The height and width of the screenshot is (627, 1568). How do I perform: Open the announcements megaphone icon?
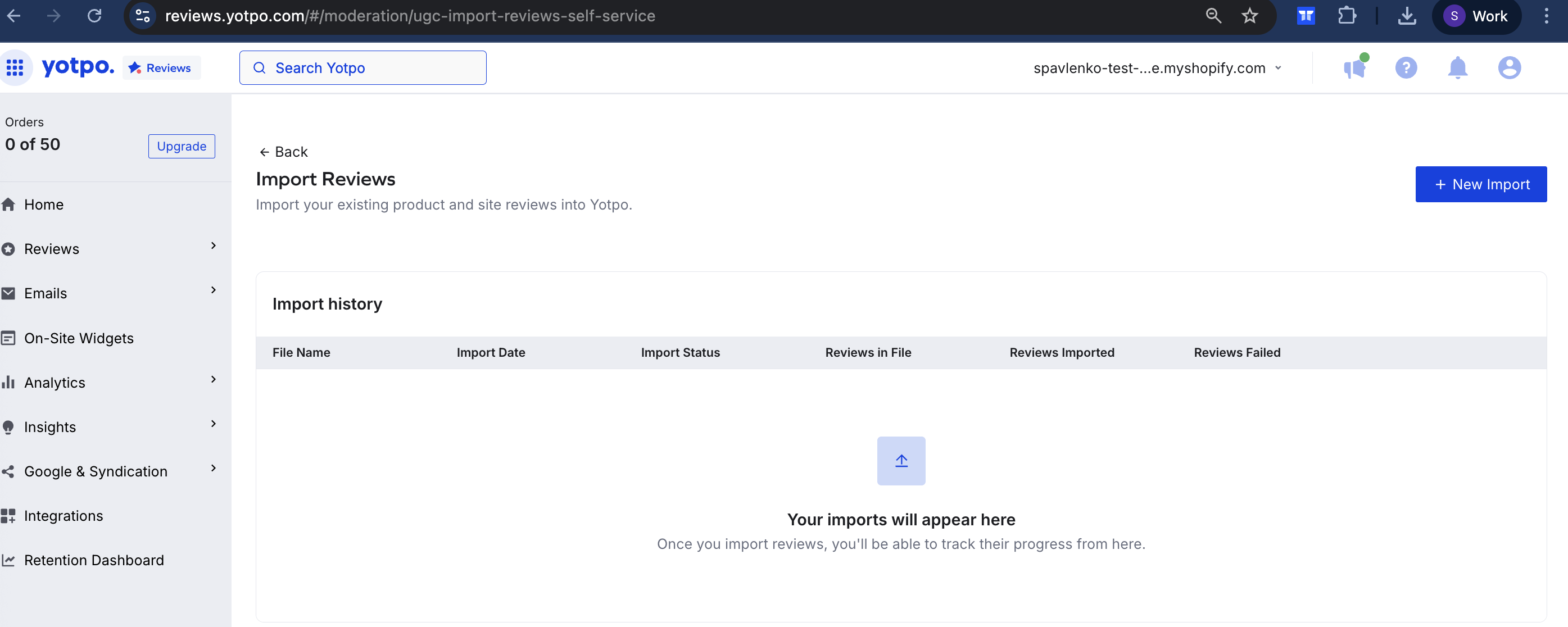coord(1355,67)
